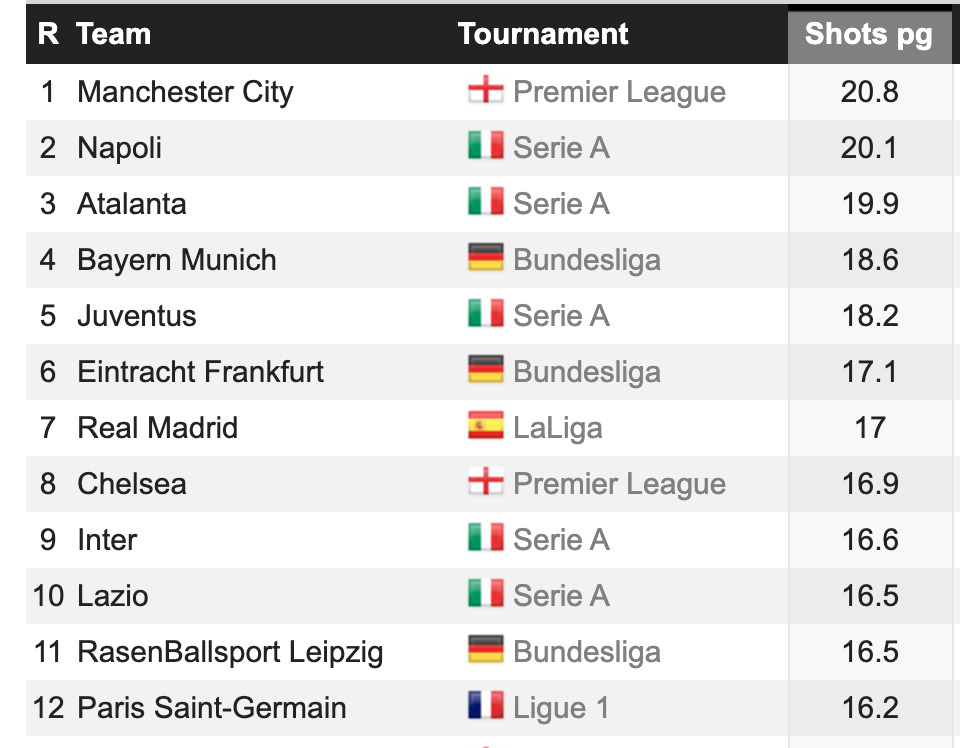Sort table by Shots pg column
960x748 pixels.
coord(868,35)
